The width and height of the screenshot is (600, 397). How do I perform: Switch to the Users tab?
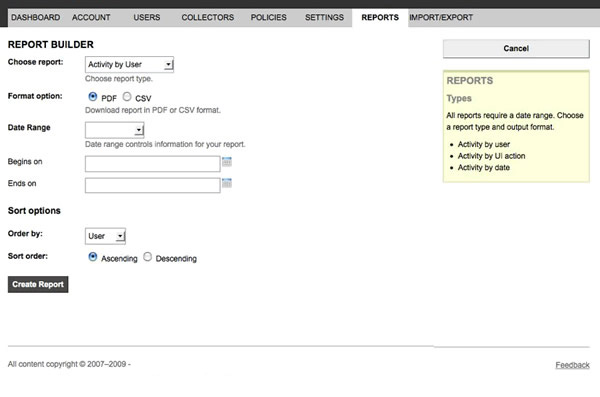tap(147, 18)
